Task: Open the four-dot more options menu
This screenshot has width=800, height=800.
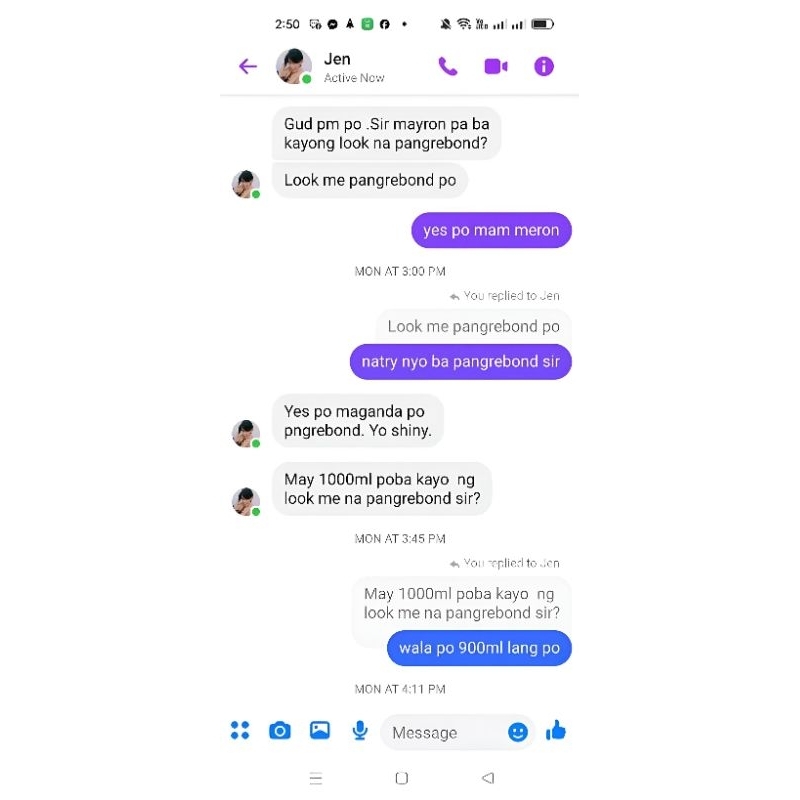Action: (x=240, y=730)
